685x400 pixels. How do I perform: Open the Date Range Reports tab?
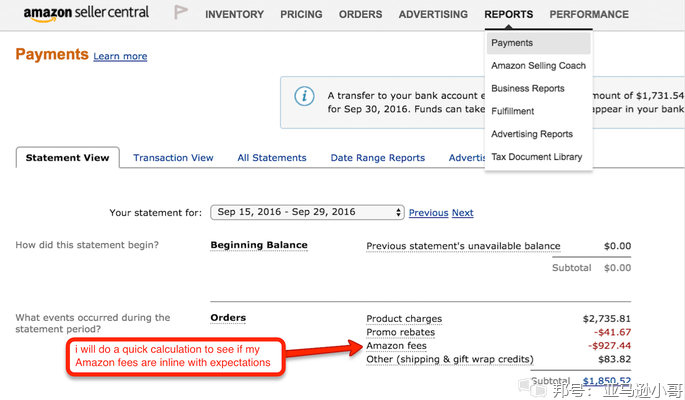(377, 158)
